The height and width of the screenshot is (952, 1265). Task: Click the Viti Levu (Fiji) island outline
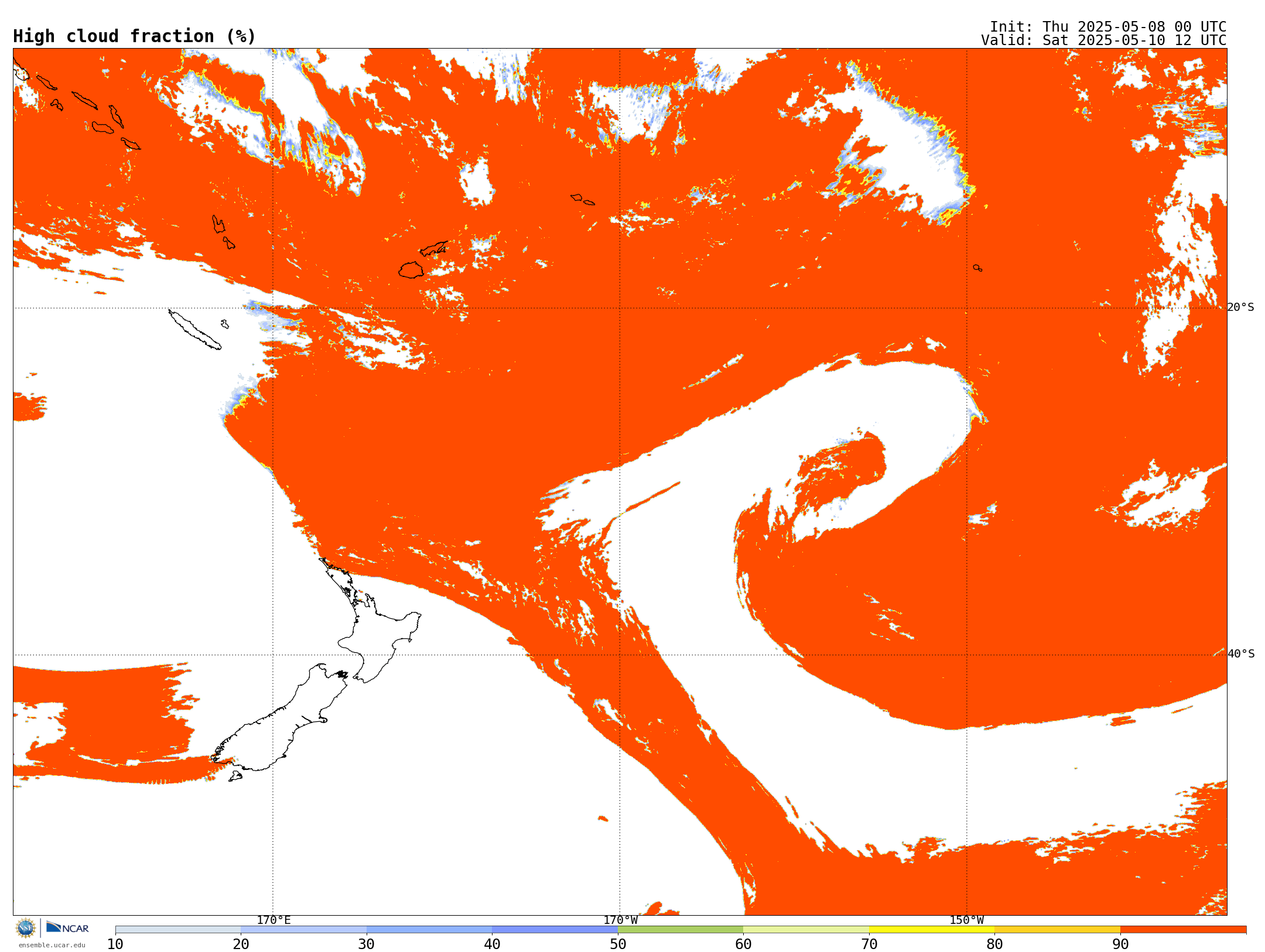[411, 270]
